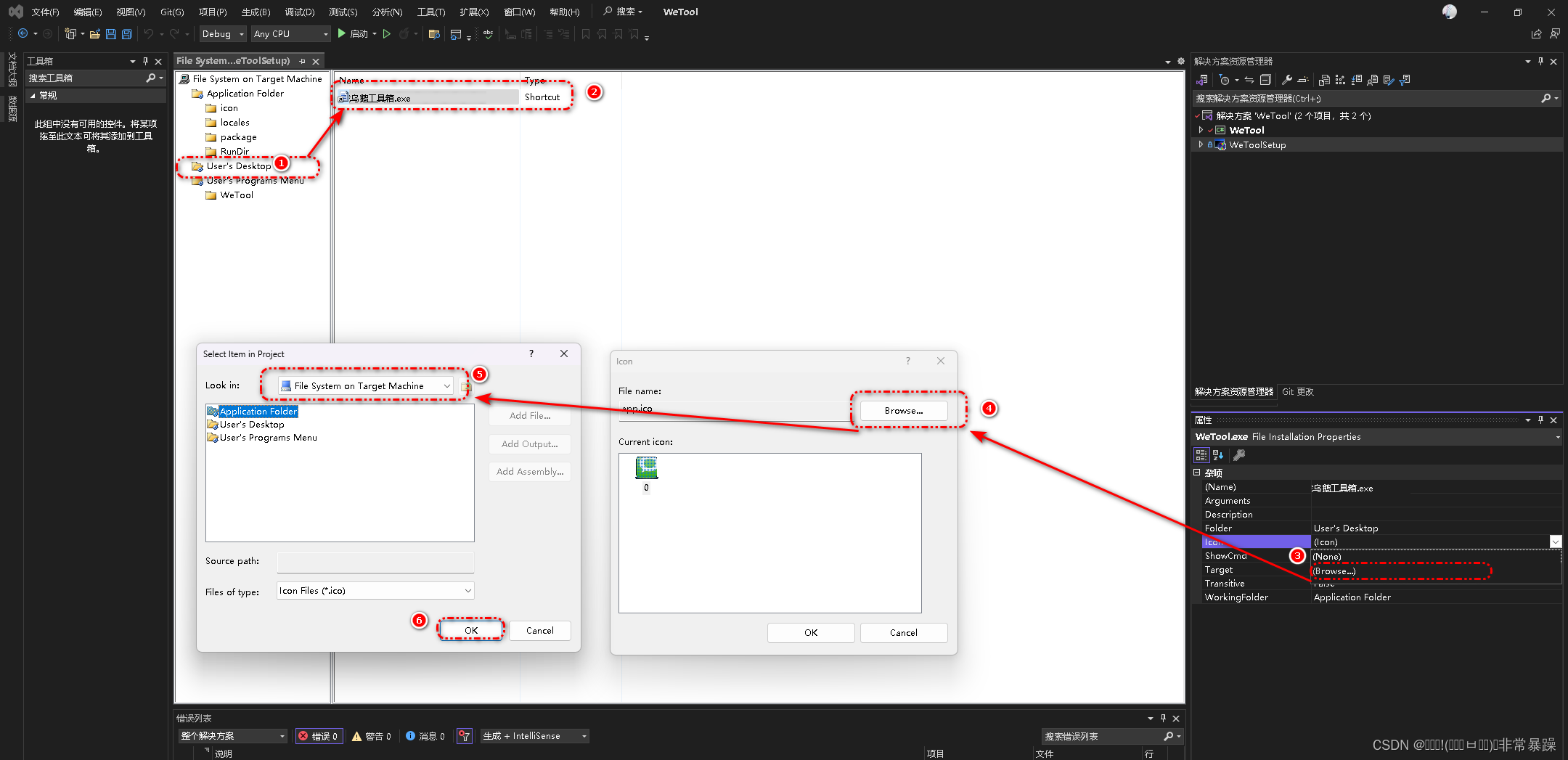This screenshot has height=760, width=1568.
Task: Open the 文件(F) menu
Action: pos(45,12)
